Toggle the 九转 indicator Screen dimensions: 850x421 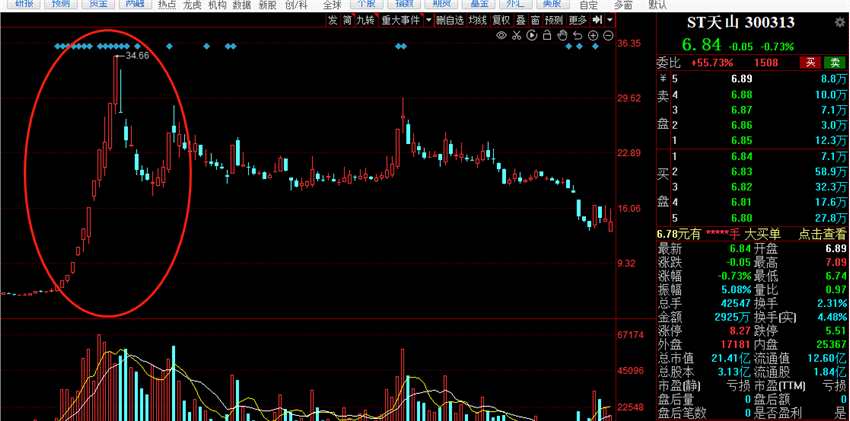pos(365,20)
